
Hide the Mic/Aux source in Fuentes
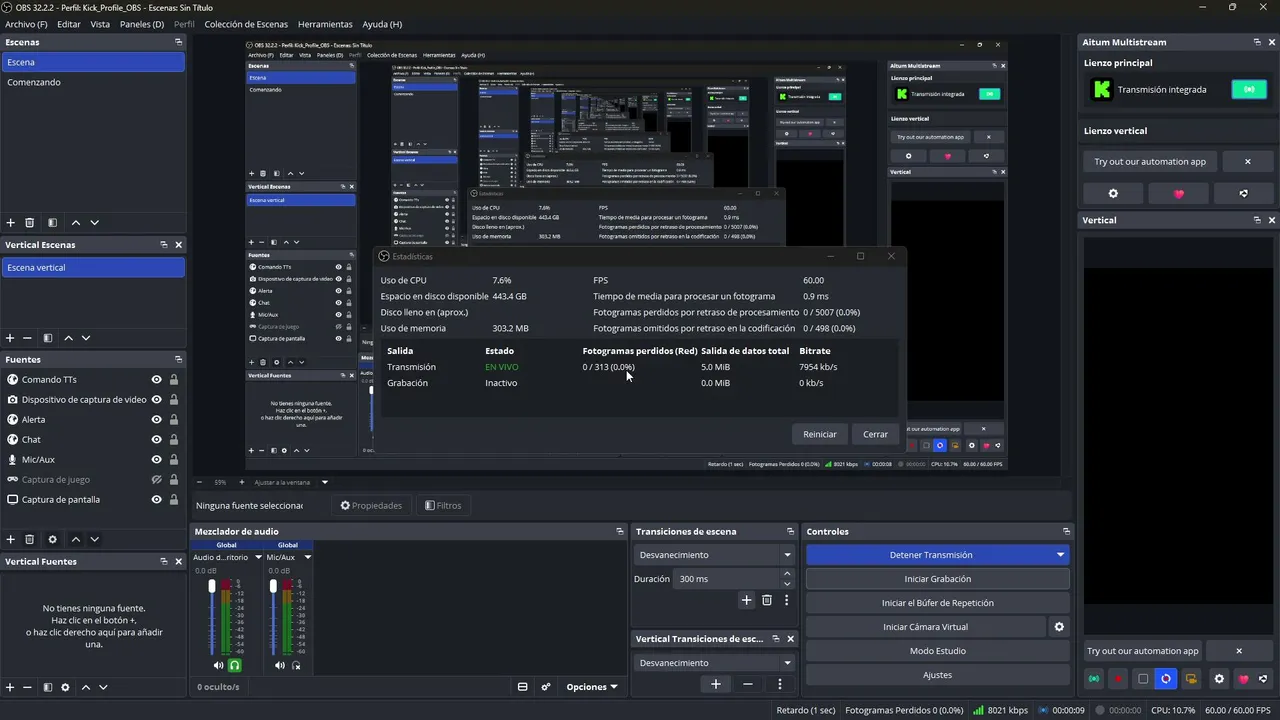click(157, 460)
